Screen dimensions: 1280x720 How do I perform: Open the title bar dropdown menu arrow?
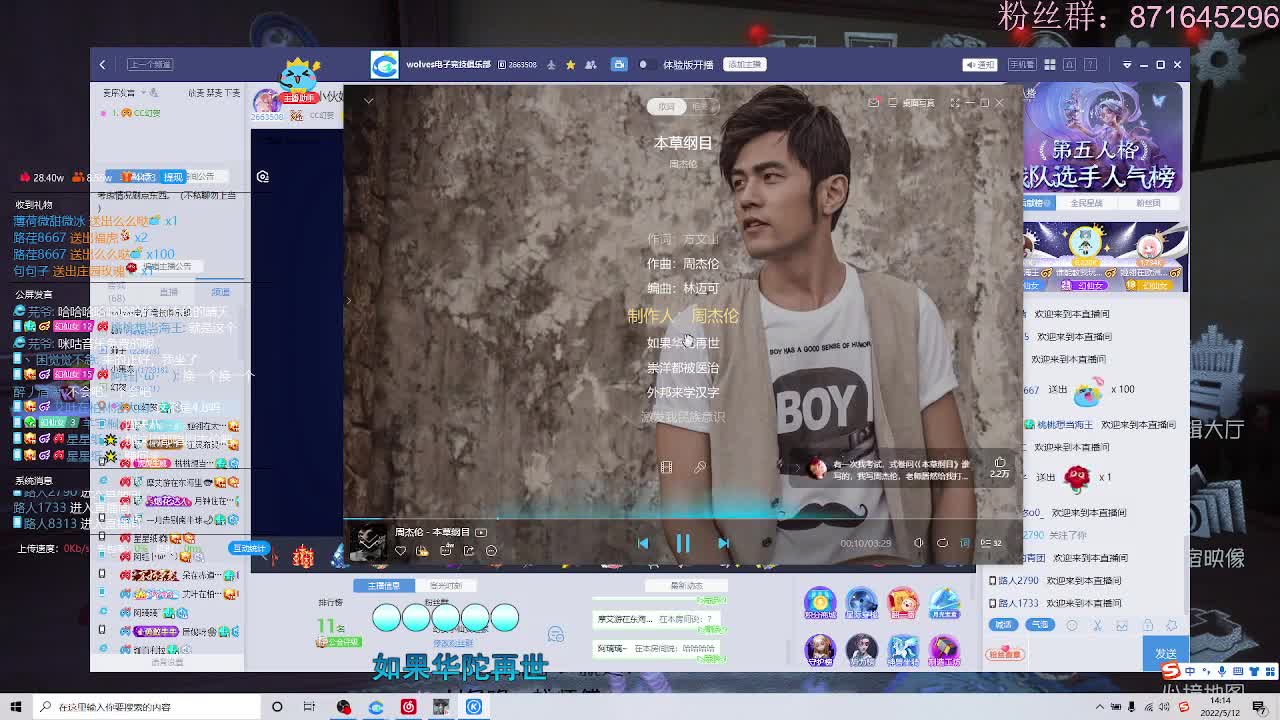[1127, 64]
